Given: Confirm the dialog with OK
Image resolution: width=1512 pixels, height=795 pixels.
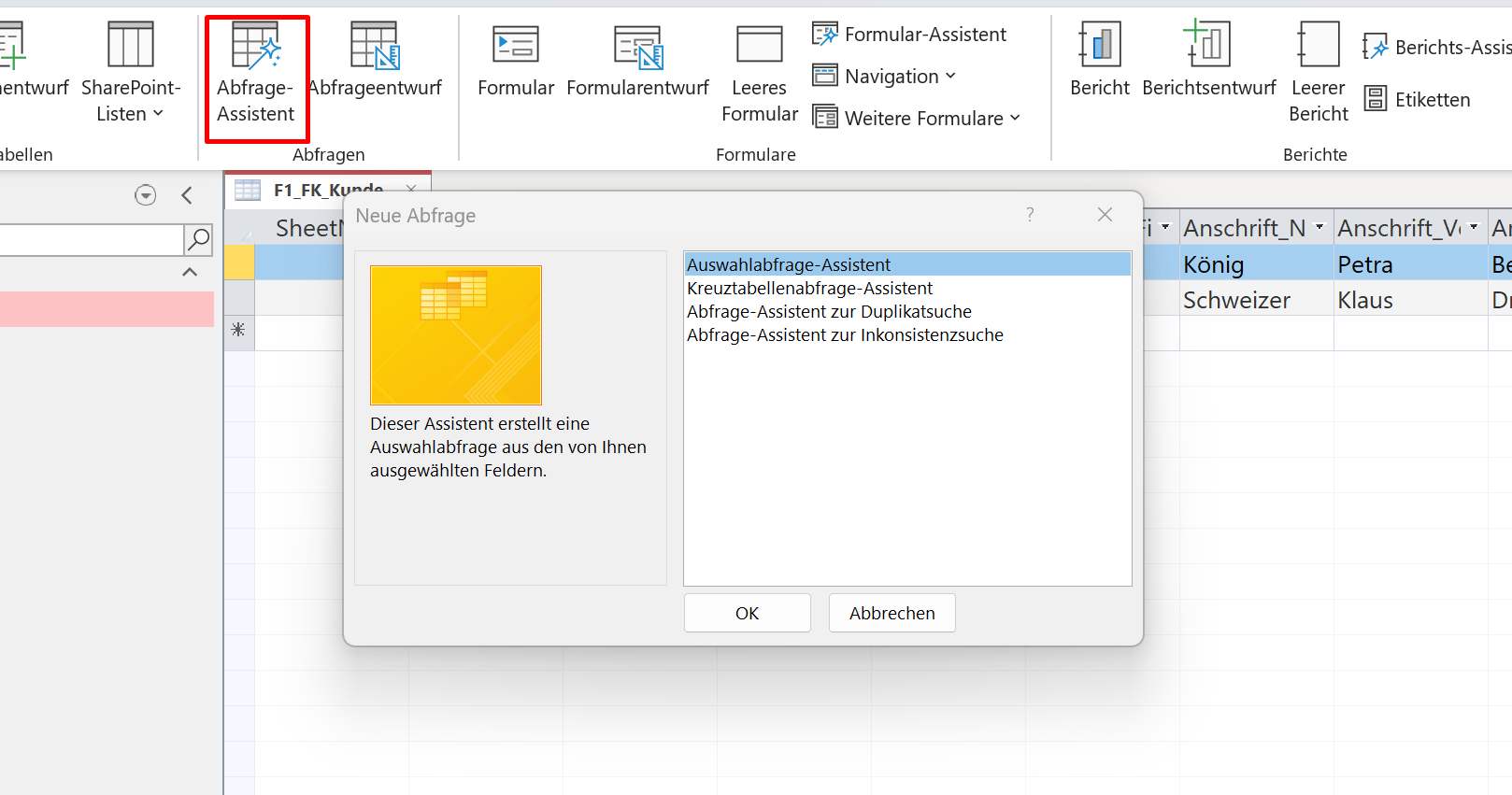Looking at the screenshot, I should pos(747,613).
